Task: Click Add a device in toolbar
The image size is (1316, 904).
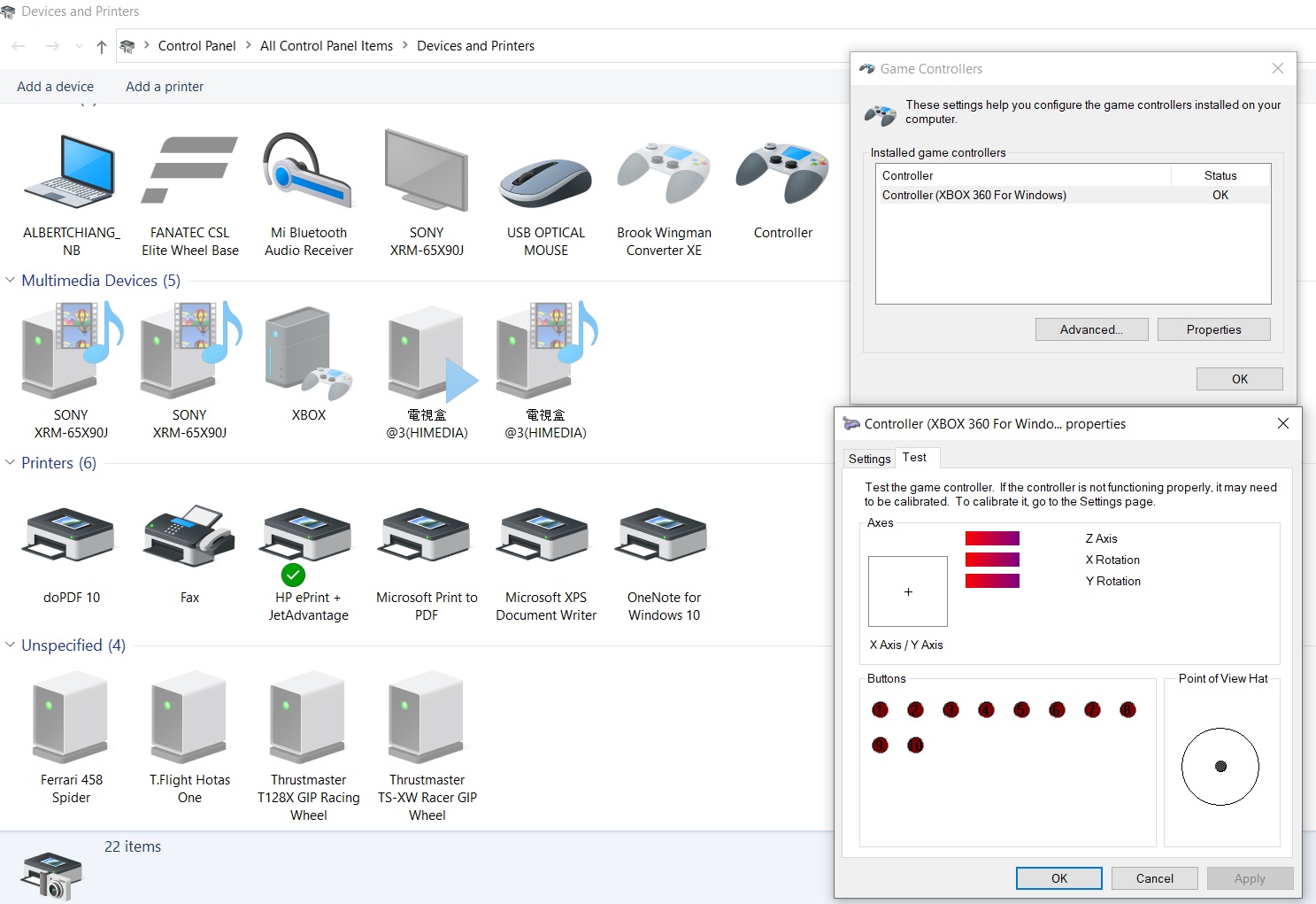Action: 55,87
